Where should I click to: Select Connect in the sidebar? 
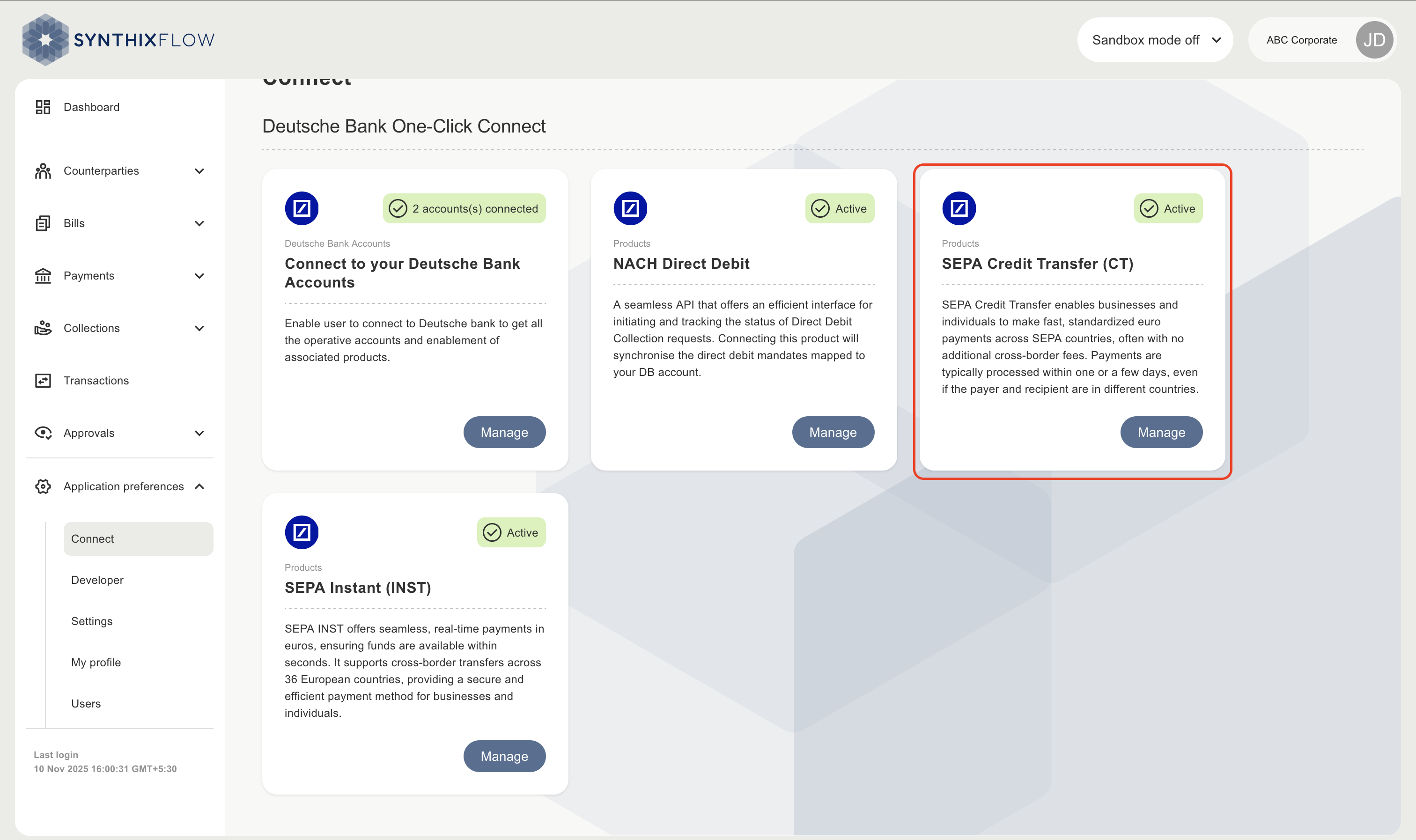pos(138,539)
